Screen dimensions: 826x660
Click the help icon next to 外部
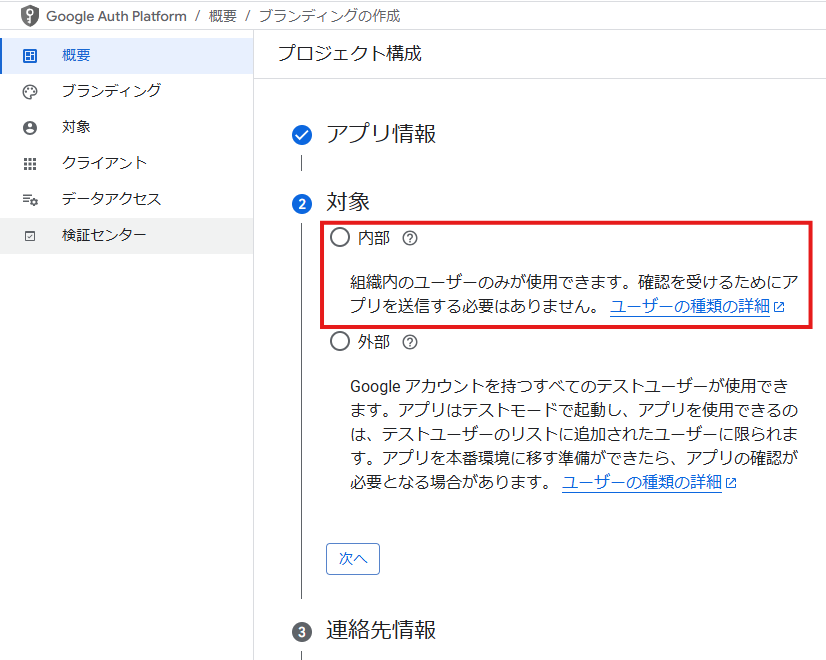click(410, 342)
